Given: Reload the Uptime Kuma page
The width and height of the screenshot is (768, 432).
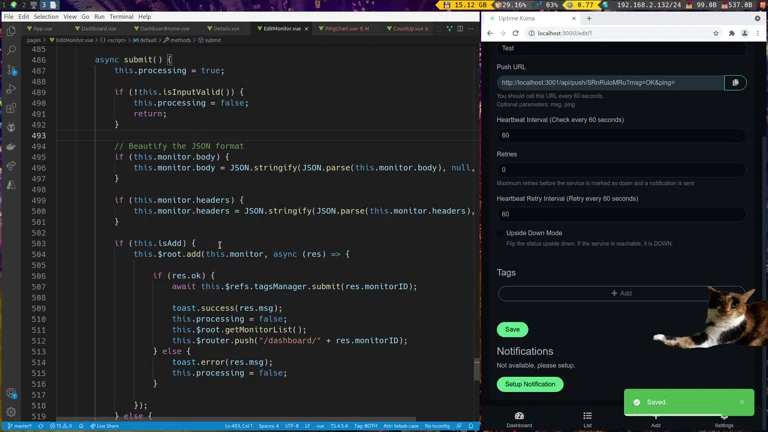Looking at the screenshot, I should coord(515,33).
